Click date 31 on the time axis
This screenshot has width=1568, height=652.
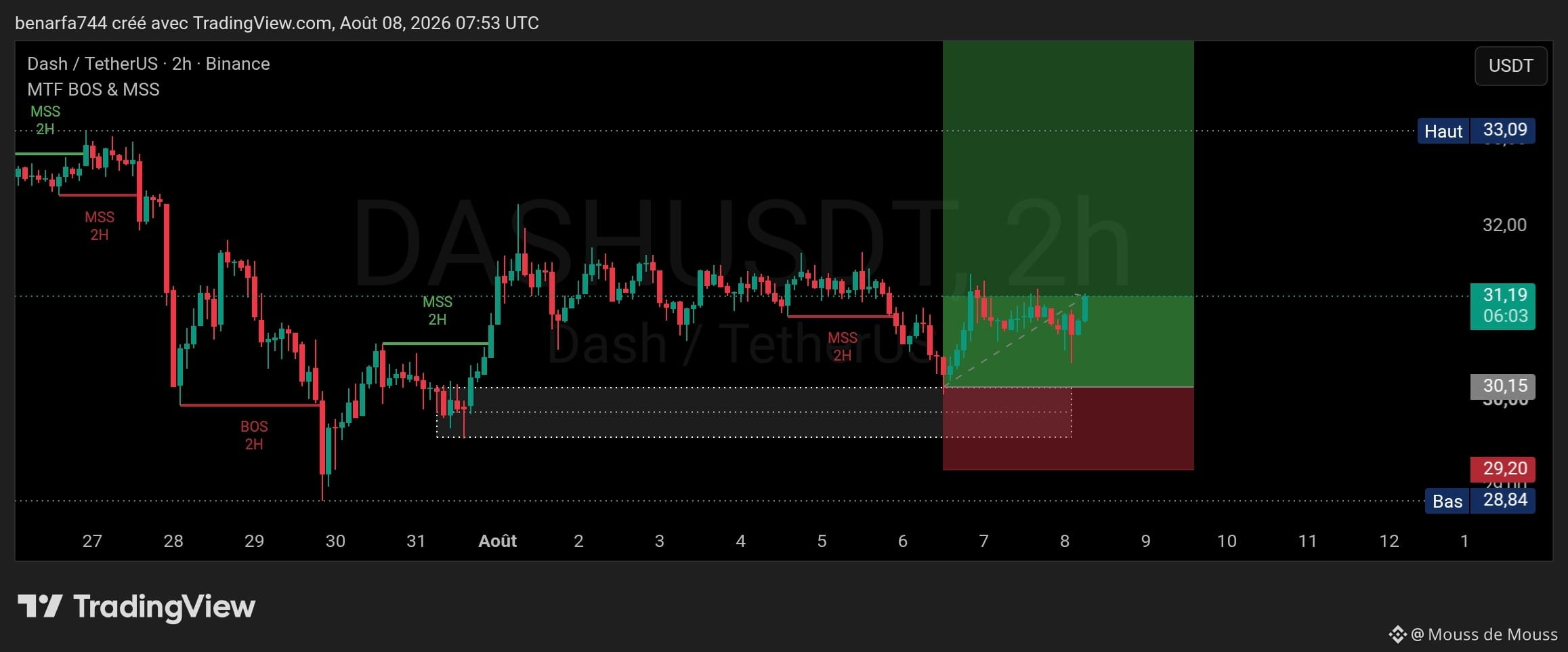coord(416,541)
